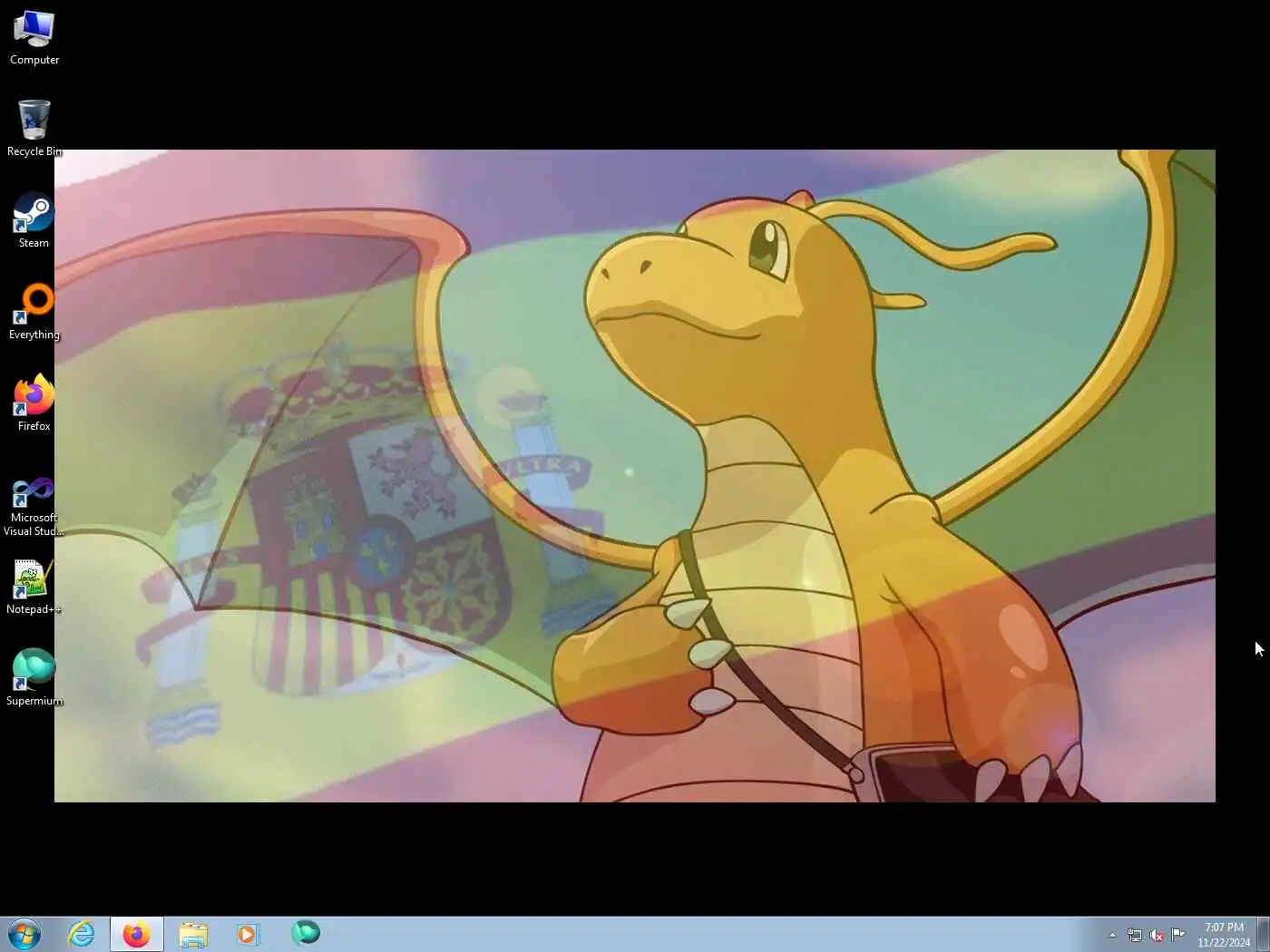Select the Supermium desktop shortcut
Viewport: 1270px width, 952px height.
pyautogui.click(x=34, y=678)
